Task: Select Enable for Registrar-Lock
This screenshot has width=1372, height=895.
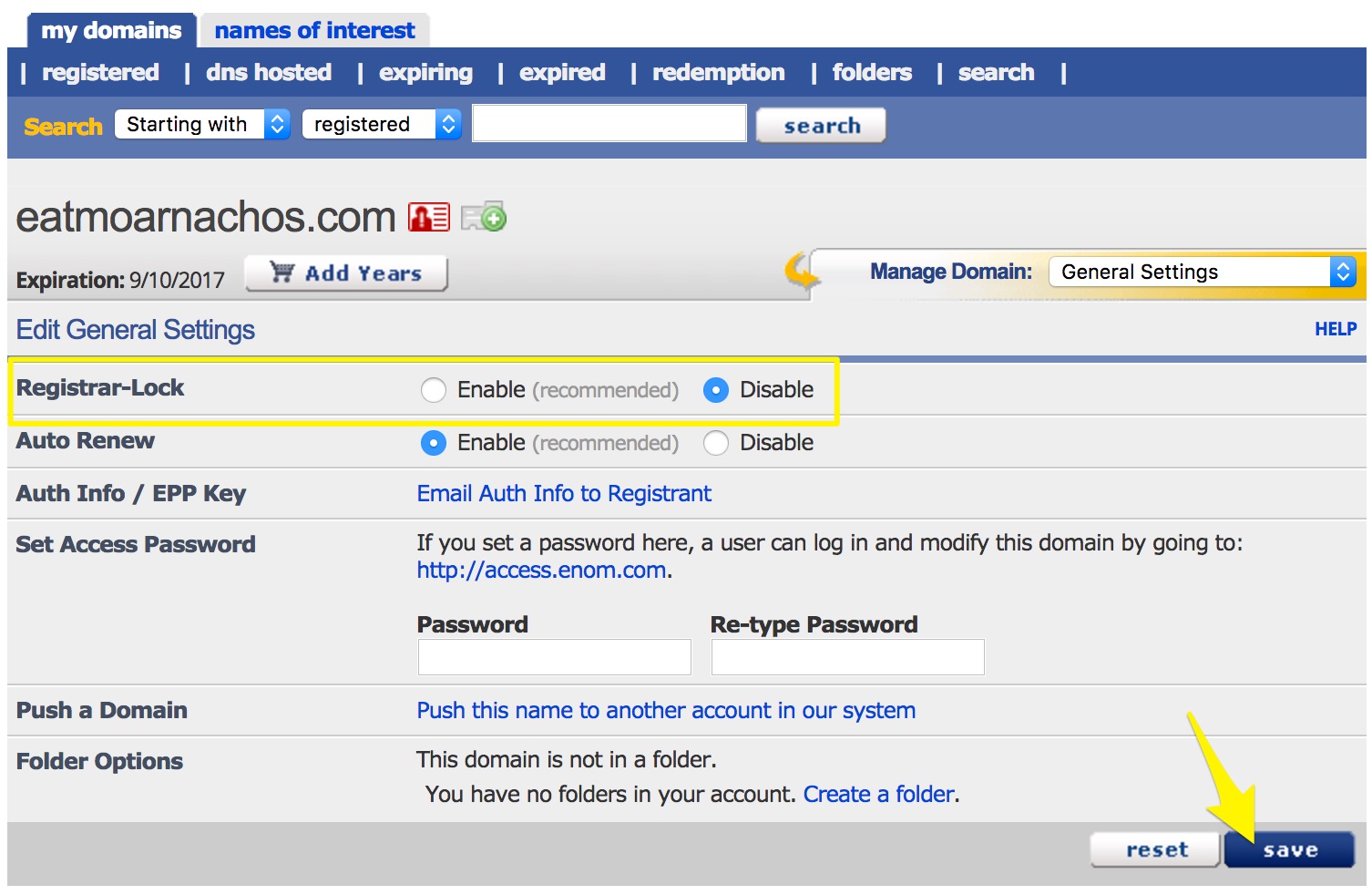Action: pos(434,390)
